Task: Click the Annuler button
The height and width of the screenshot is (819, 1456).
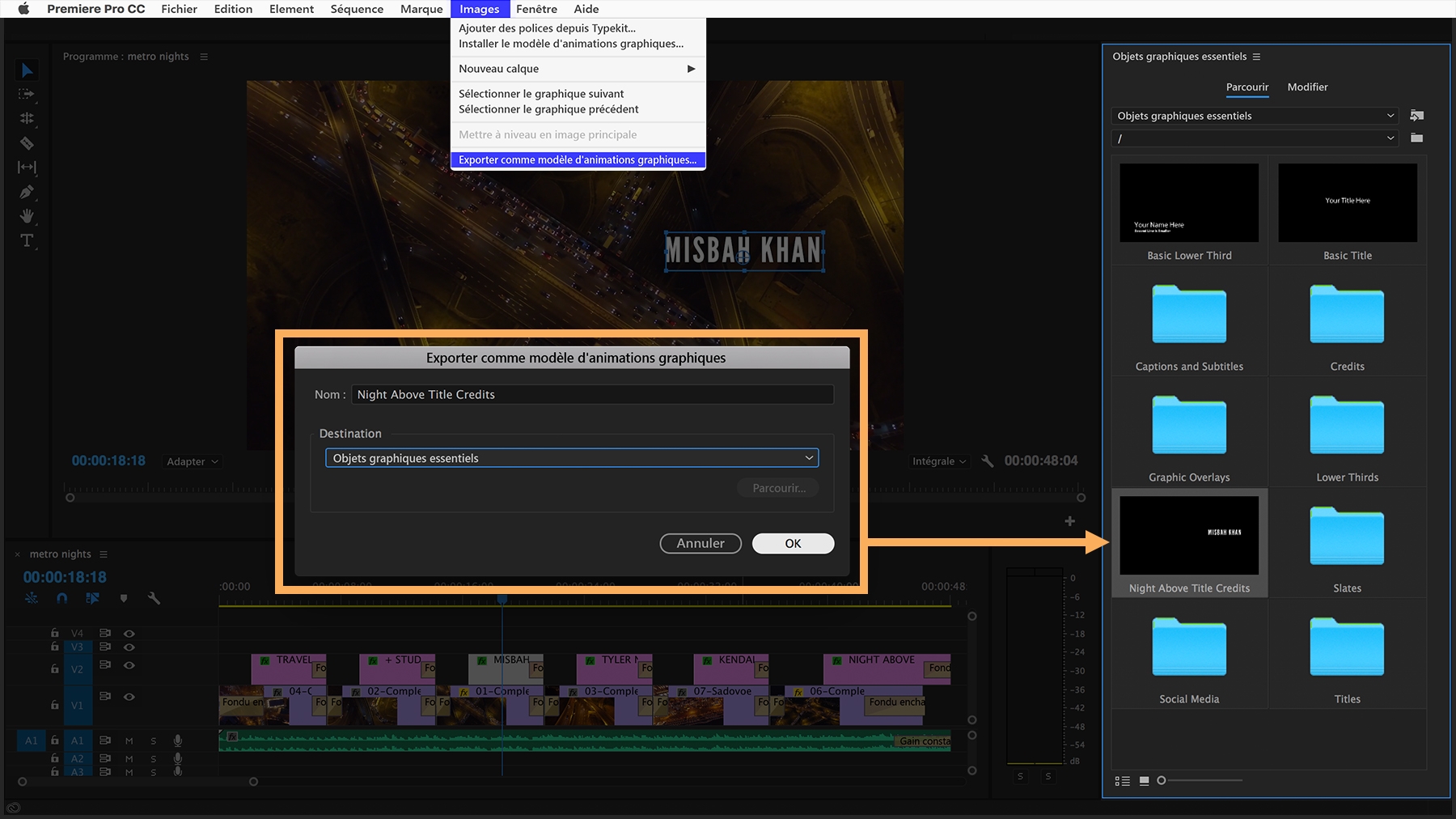Action: point(700,543)
